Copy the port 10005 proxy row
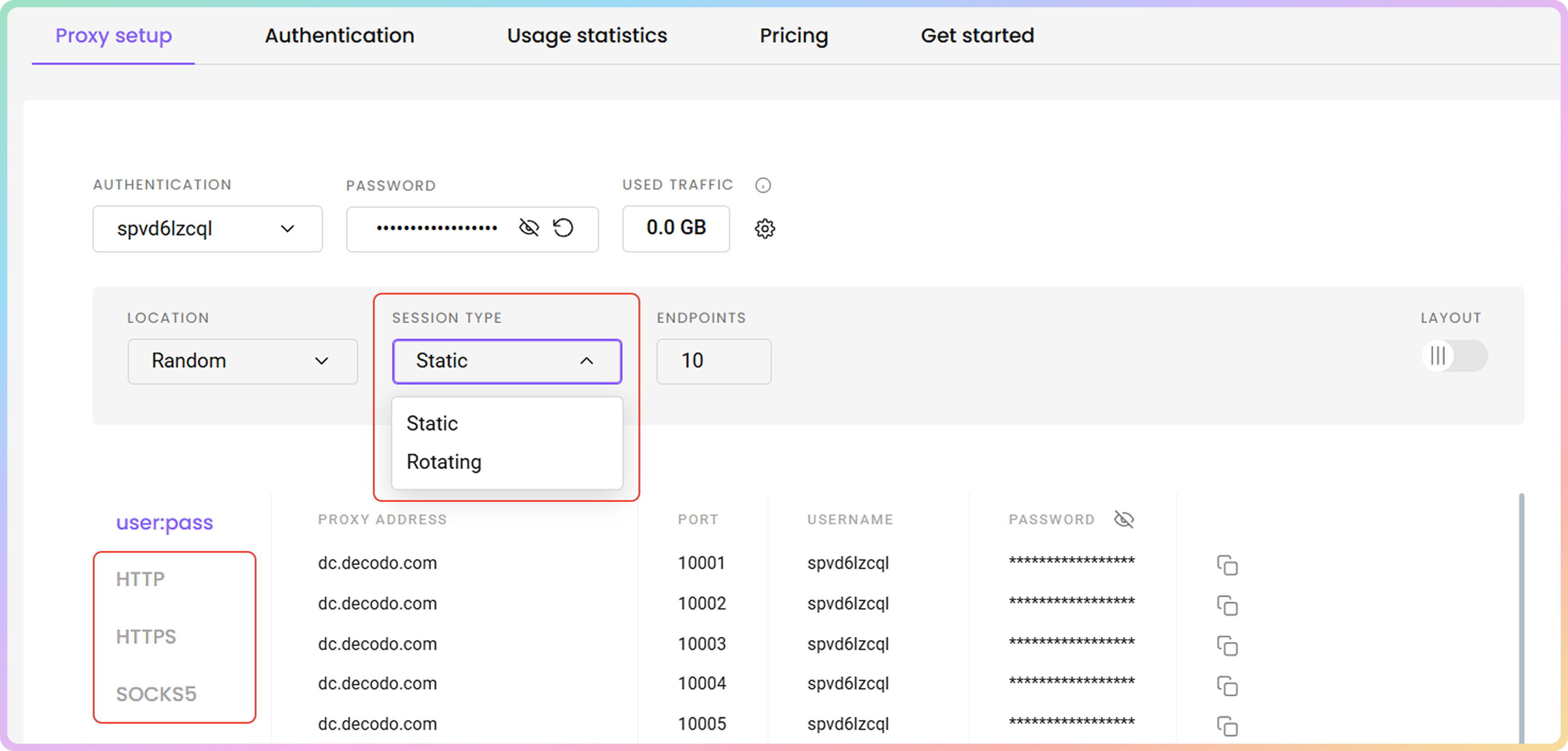1568x751 pixels. click(1227, 726)
